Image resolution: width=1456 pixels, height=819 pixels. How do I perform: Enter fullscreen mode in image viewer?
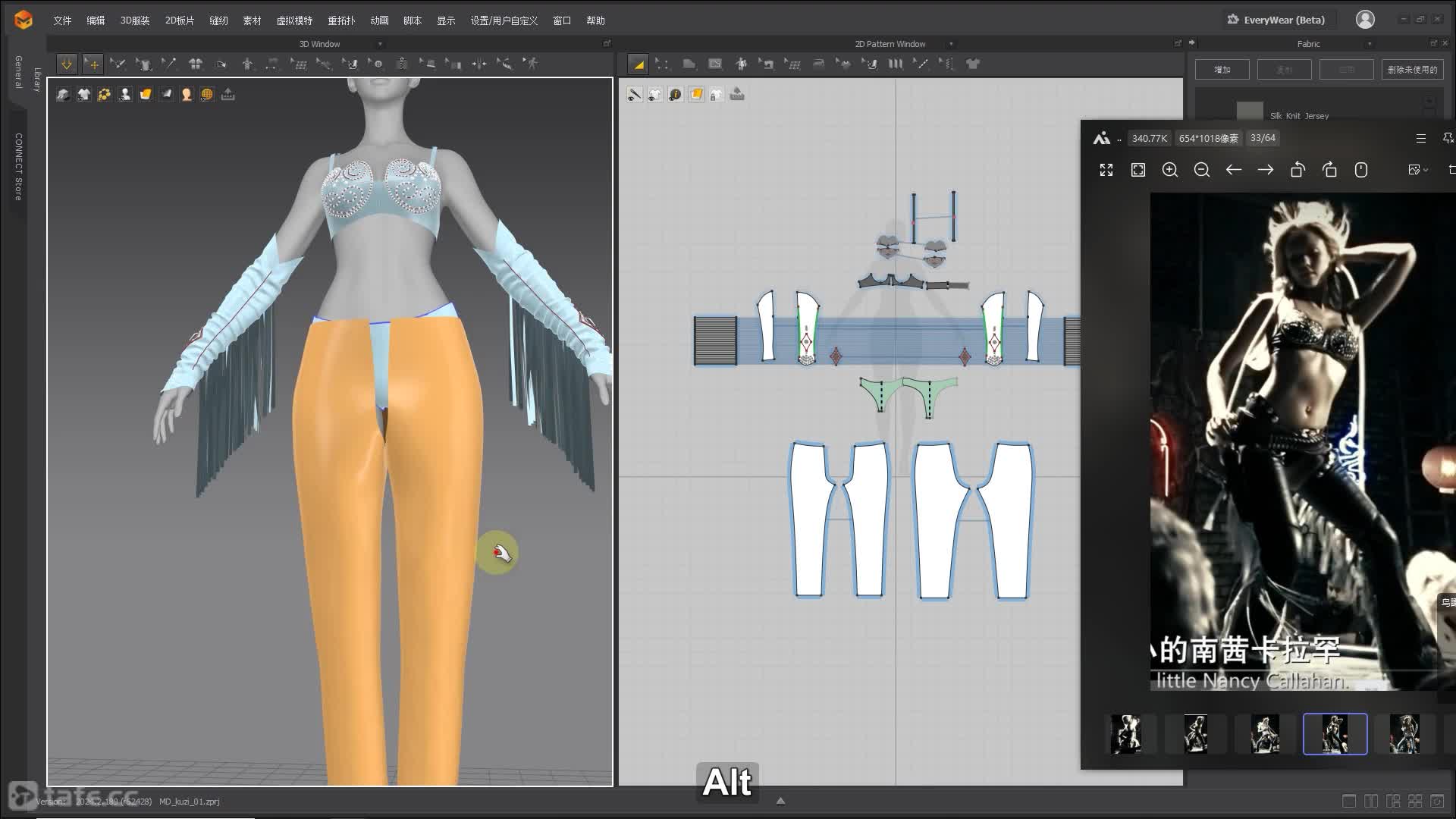[1106, 170]
